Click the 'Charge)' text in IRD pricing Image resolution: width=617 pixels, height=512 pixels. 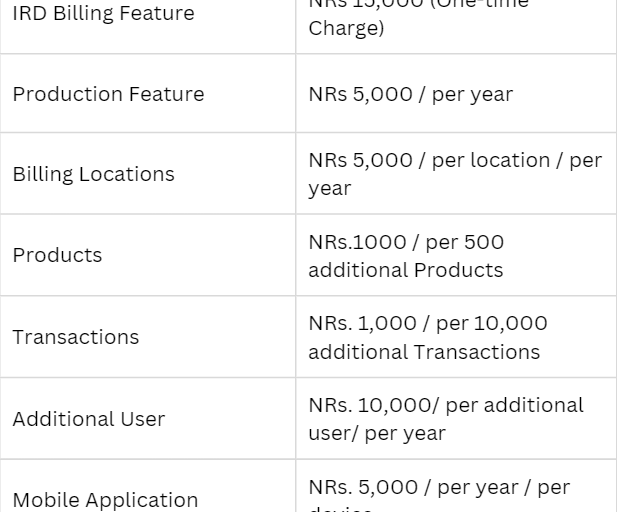pos(346,28)
